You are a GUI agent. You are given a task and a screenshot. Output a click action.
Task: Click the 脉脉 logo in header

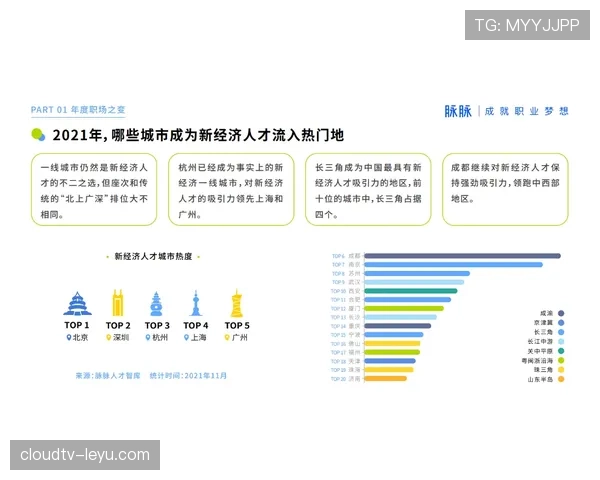pyautogui.click(x=458, y=111)
